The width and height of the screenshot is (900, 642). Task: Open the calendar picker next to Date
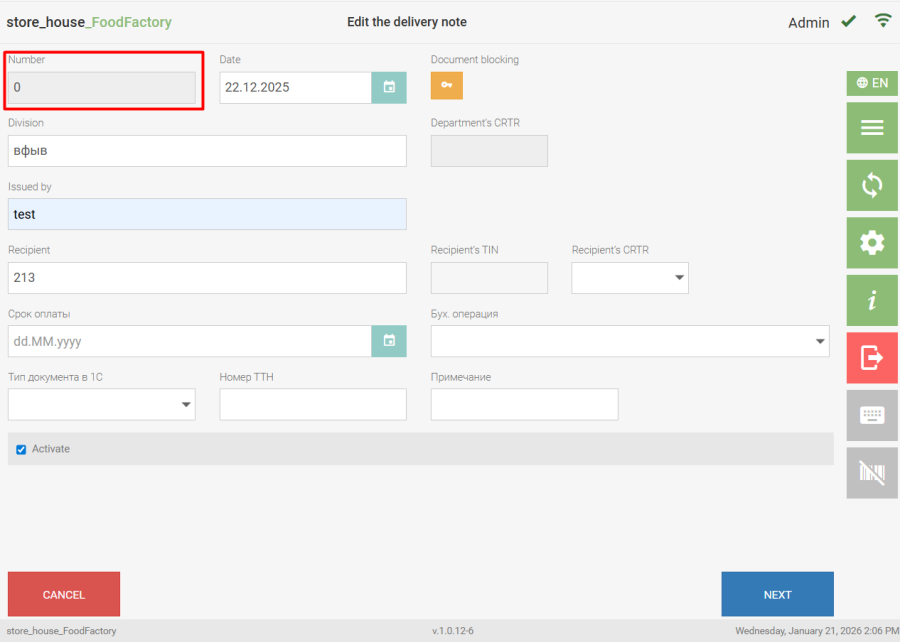pos(389,87)
